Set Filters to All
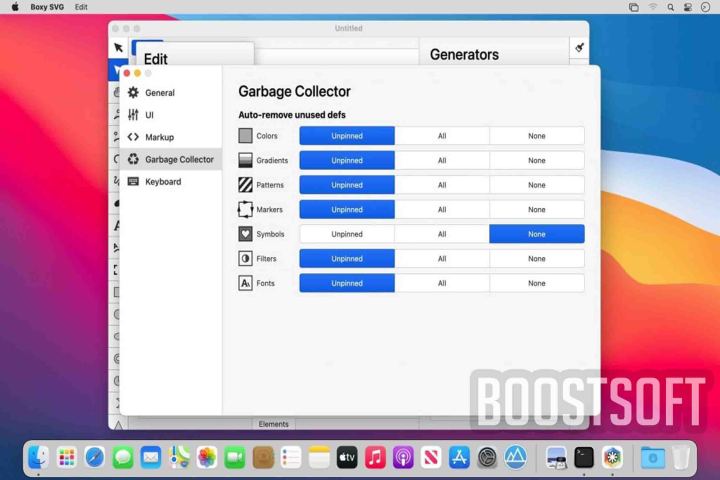The image size is (720, 480). coord(442,259)
